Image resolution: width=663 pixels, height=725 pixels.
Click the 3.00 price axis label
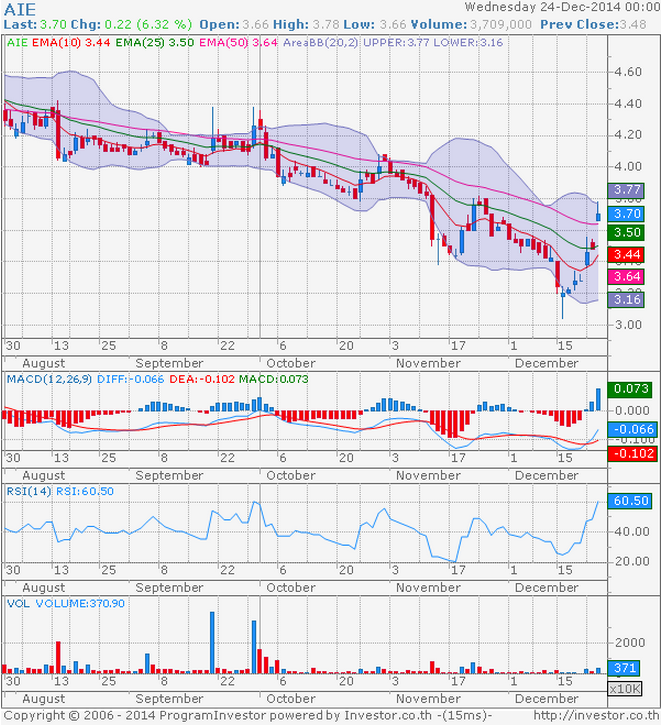click(x=628, y=325)
